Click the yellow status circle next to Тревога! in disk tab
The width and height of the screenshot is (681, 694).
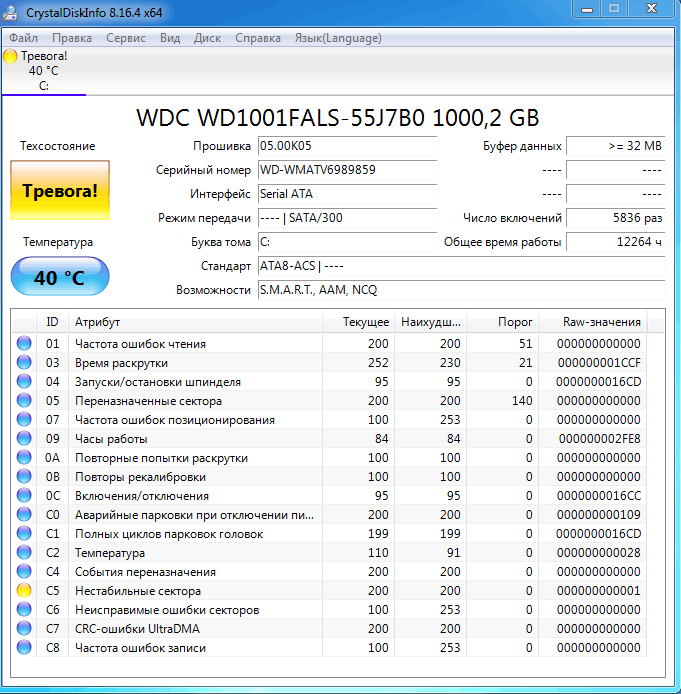[10, 56]
